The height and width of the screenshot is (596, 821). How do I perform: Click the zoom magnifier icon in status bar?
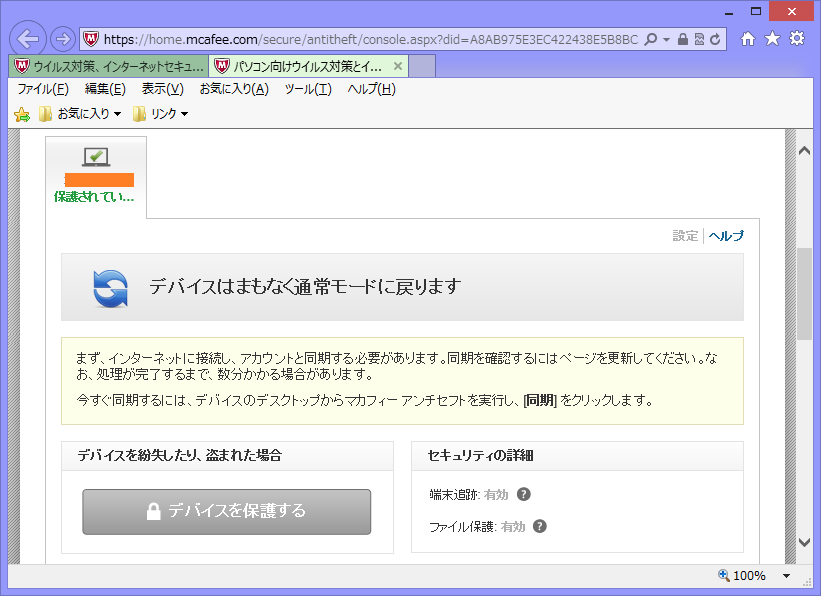(724, 575)
